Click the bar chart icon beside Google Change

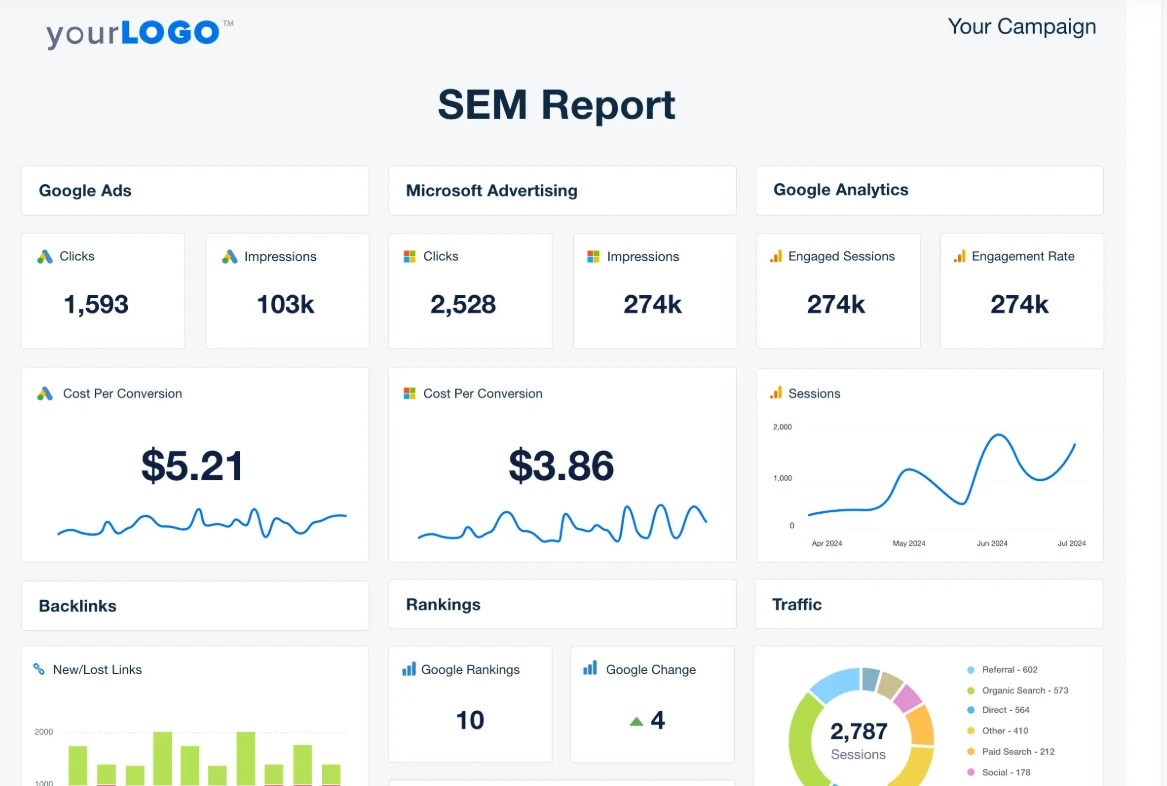(x=591, y=668)
